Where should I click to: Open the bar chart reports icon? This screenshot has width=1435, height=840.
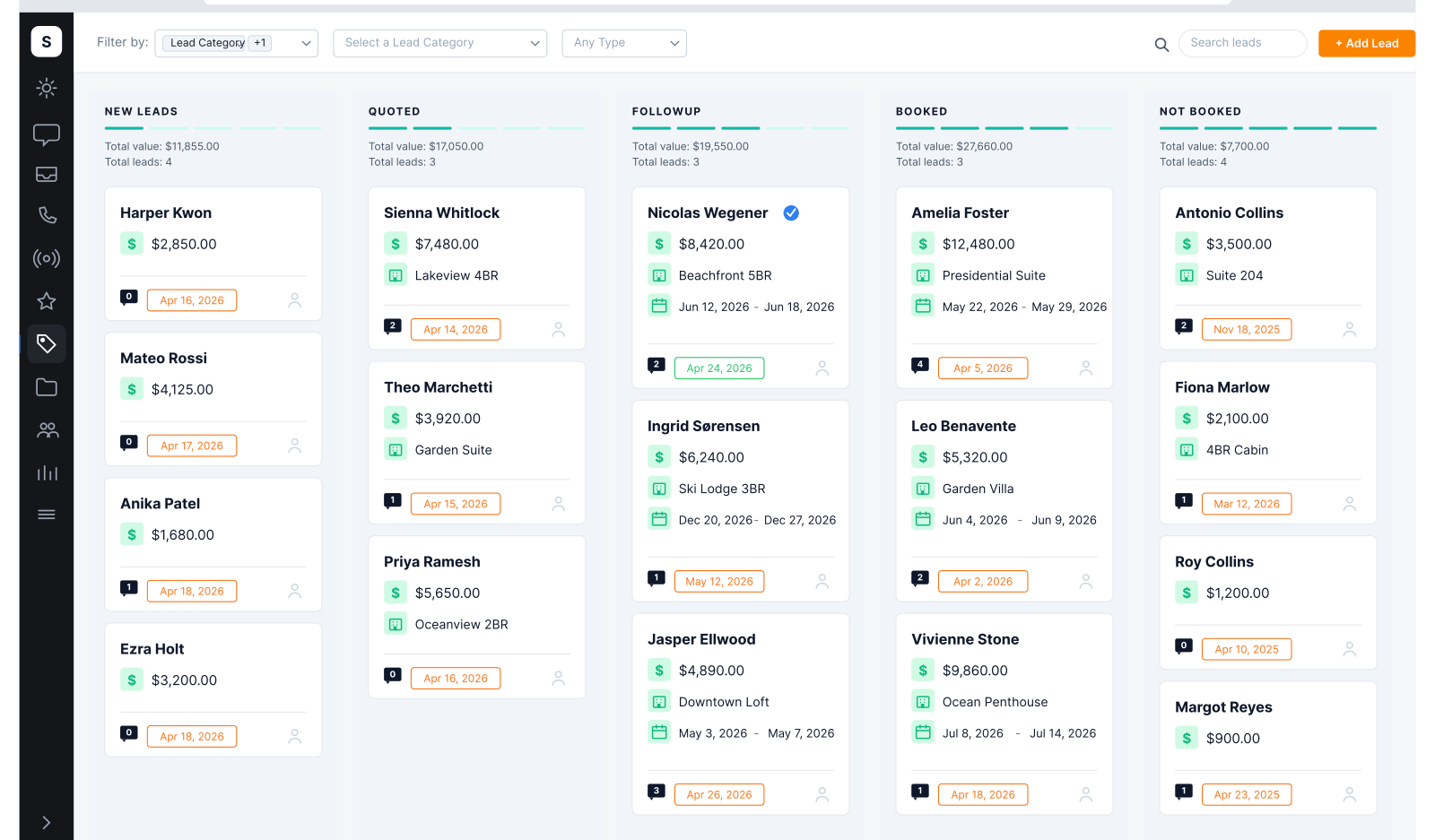[x=47, y=472]
